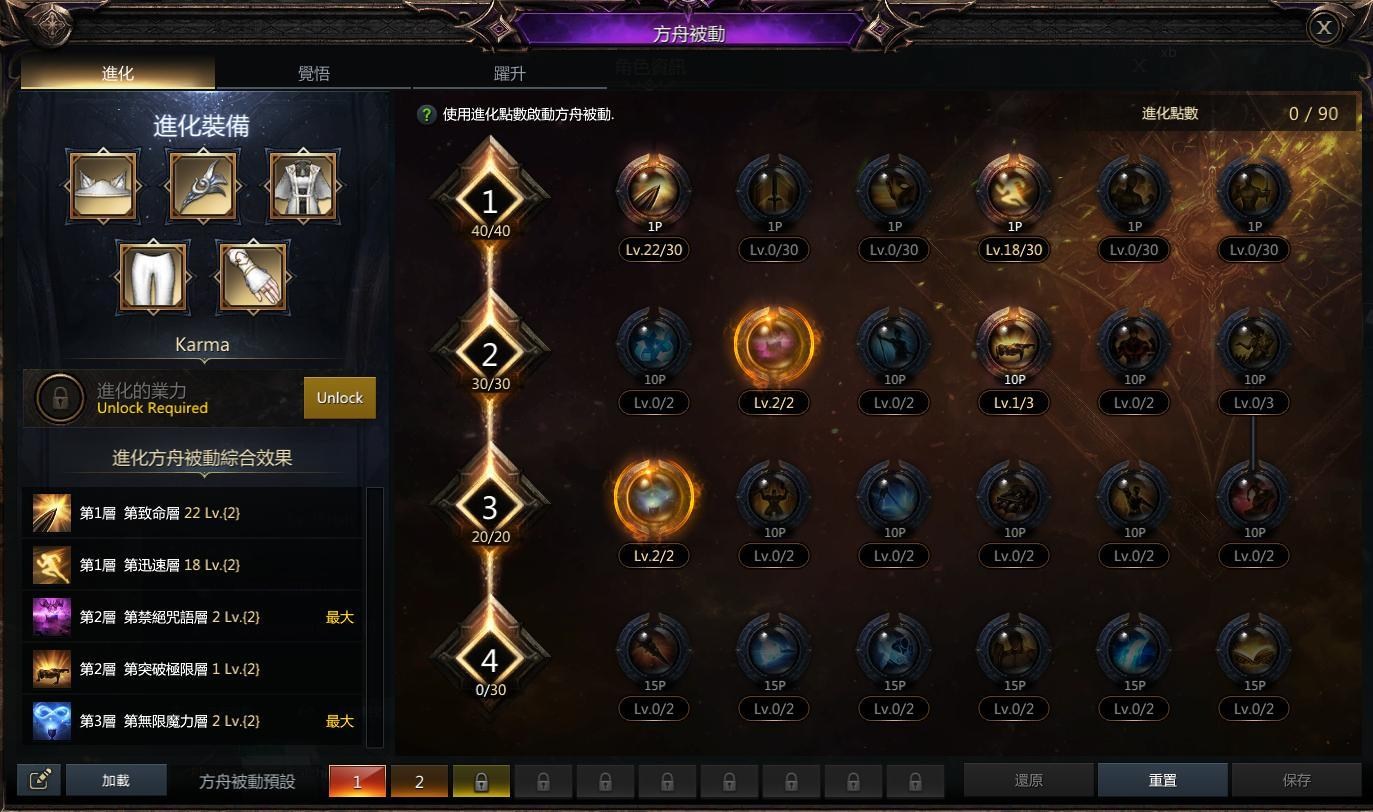1373x812 pixels.
Task: Open the 躍升 tab
Action: tap(510, 73)
